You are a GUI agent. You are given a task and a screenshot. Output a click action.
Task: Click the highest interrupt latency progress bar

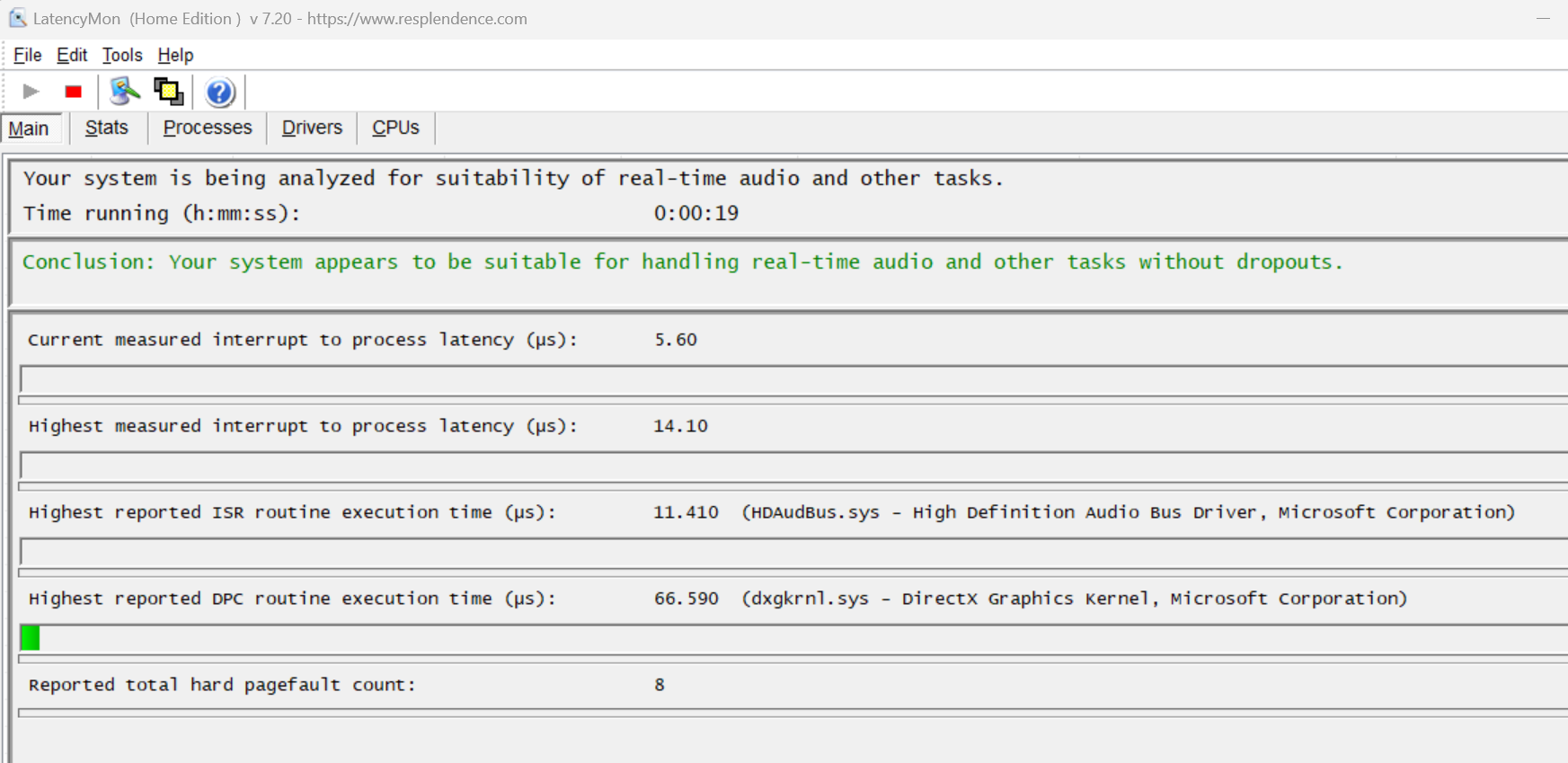794,466
